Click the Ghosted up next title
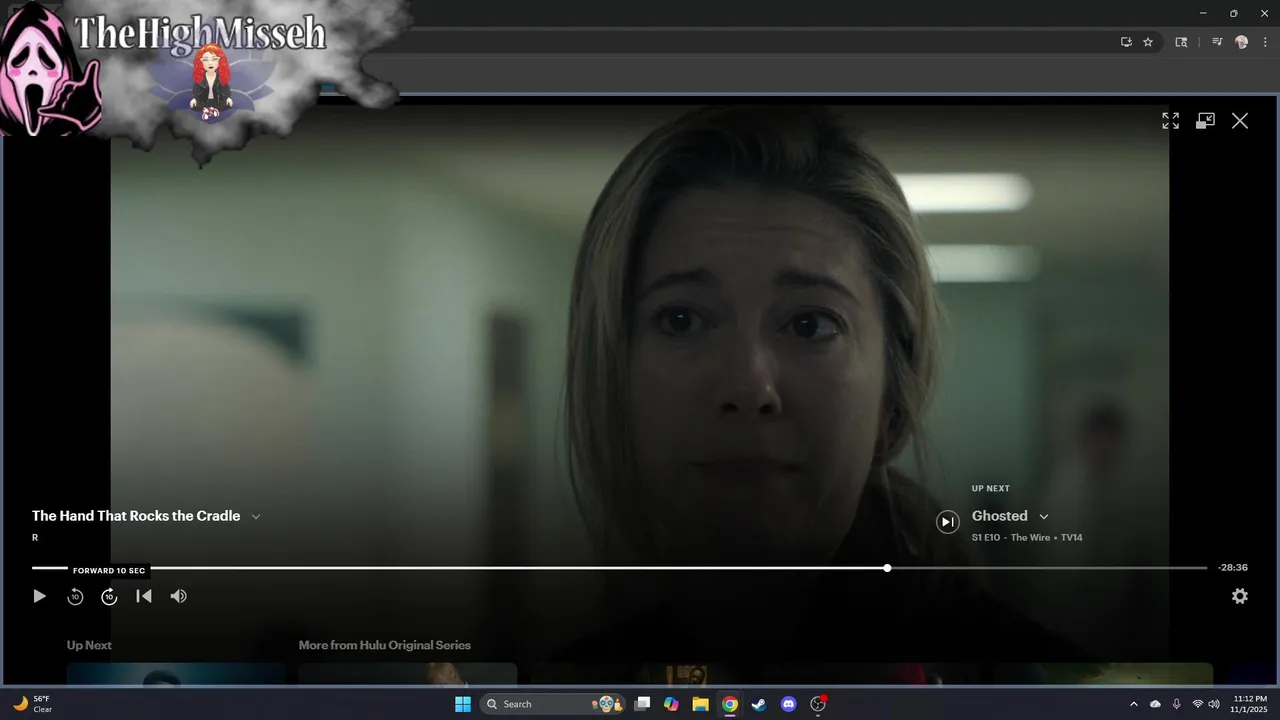Screen dimensions: 1280x720 click(x=1000, y=516)
